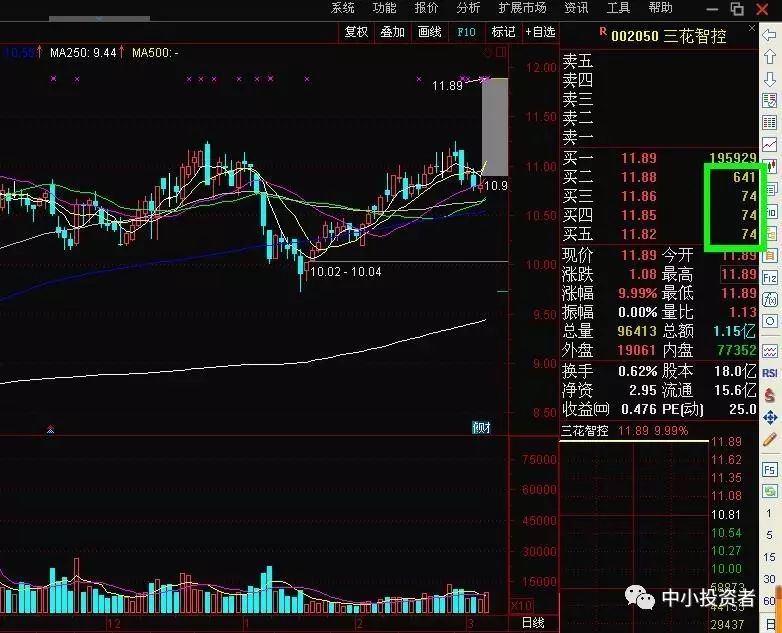782x633 pixels.
Task: Click the circle icon in sidebar
Action: click(x=770, y=321)
